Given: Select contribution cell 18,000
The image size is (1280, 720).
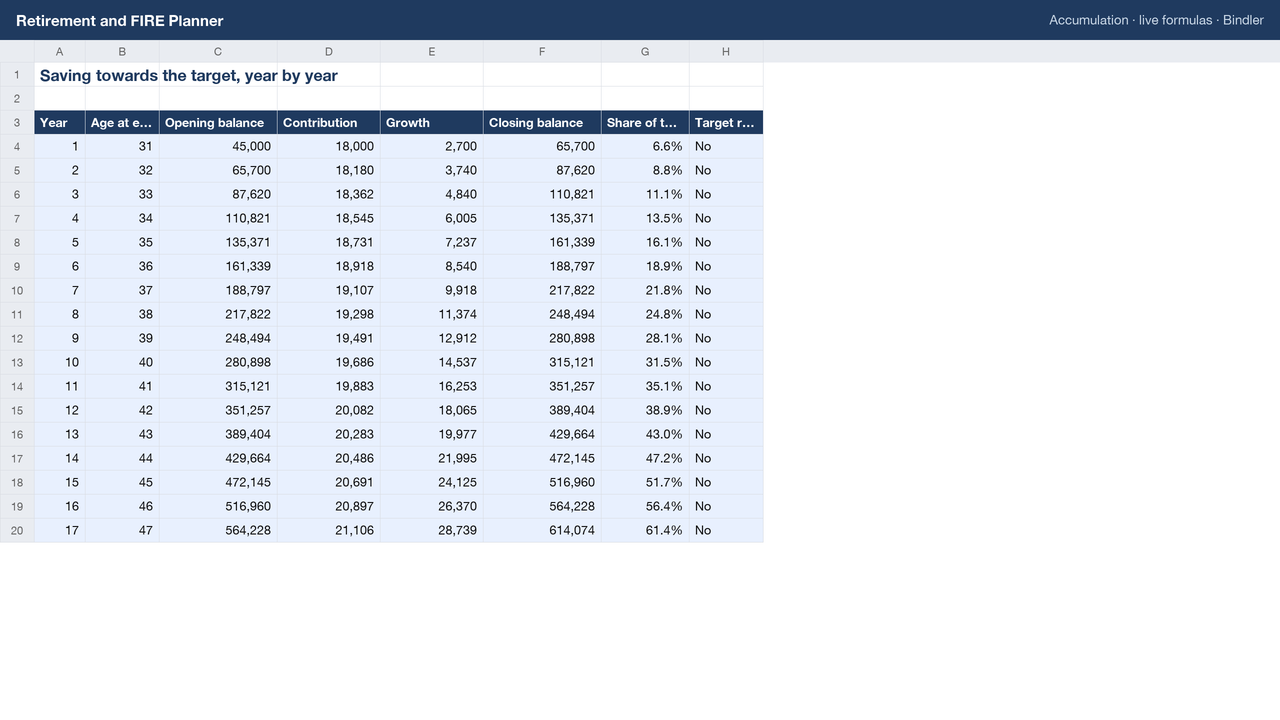Looking at the screenshot, I should pos(328,146).
